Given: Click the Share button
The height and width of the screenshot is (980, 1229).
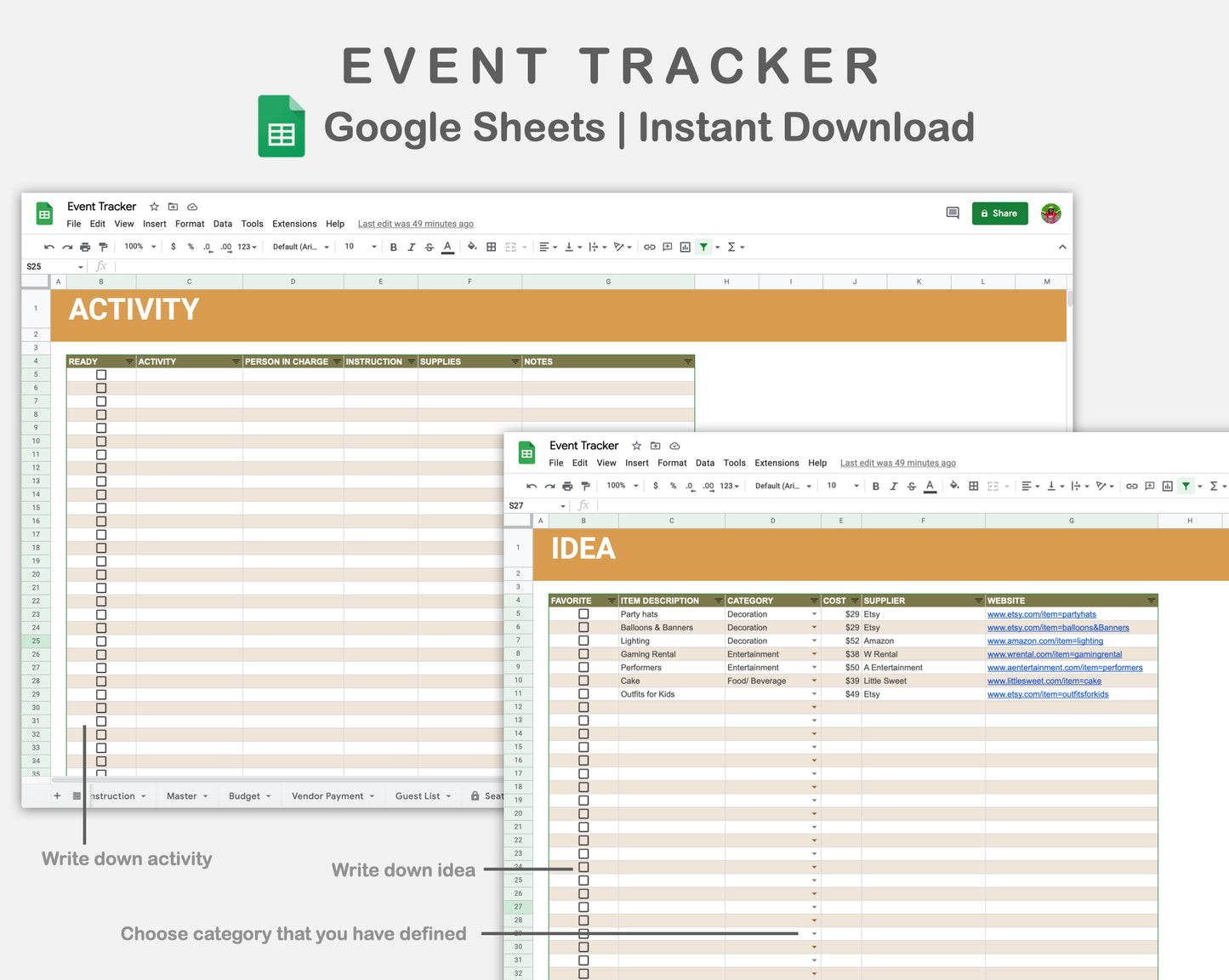Looking at the screenshot, I should click(999, 214).
